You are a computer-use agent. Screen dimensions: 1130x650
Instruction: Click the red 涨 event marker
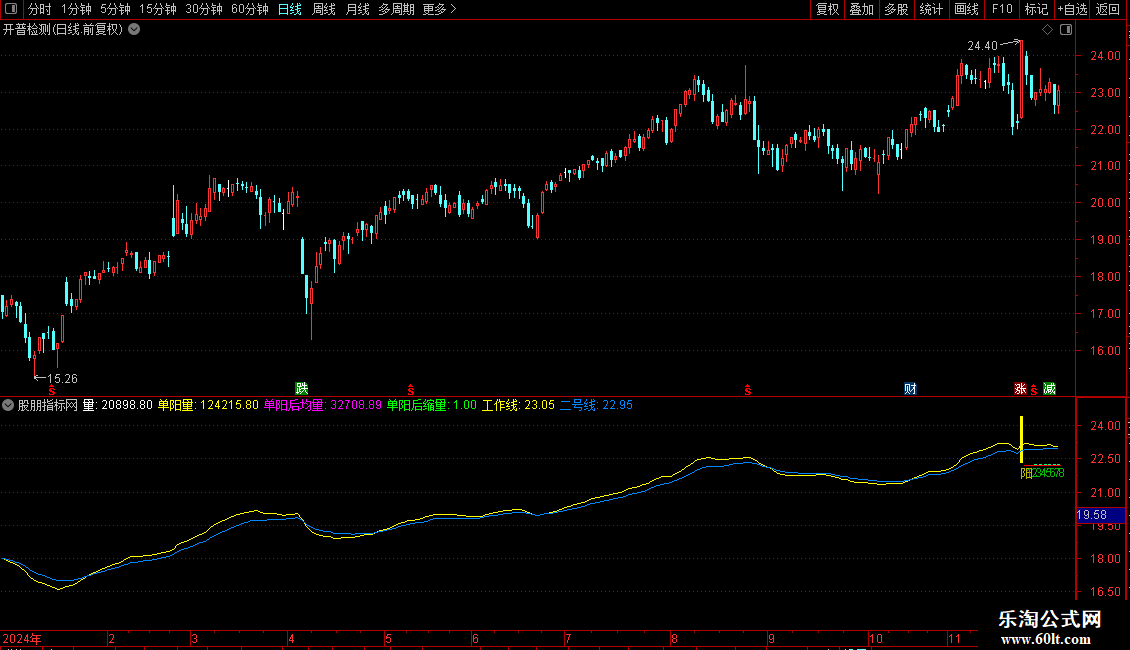pos(1020,389)
